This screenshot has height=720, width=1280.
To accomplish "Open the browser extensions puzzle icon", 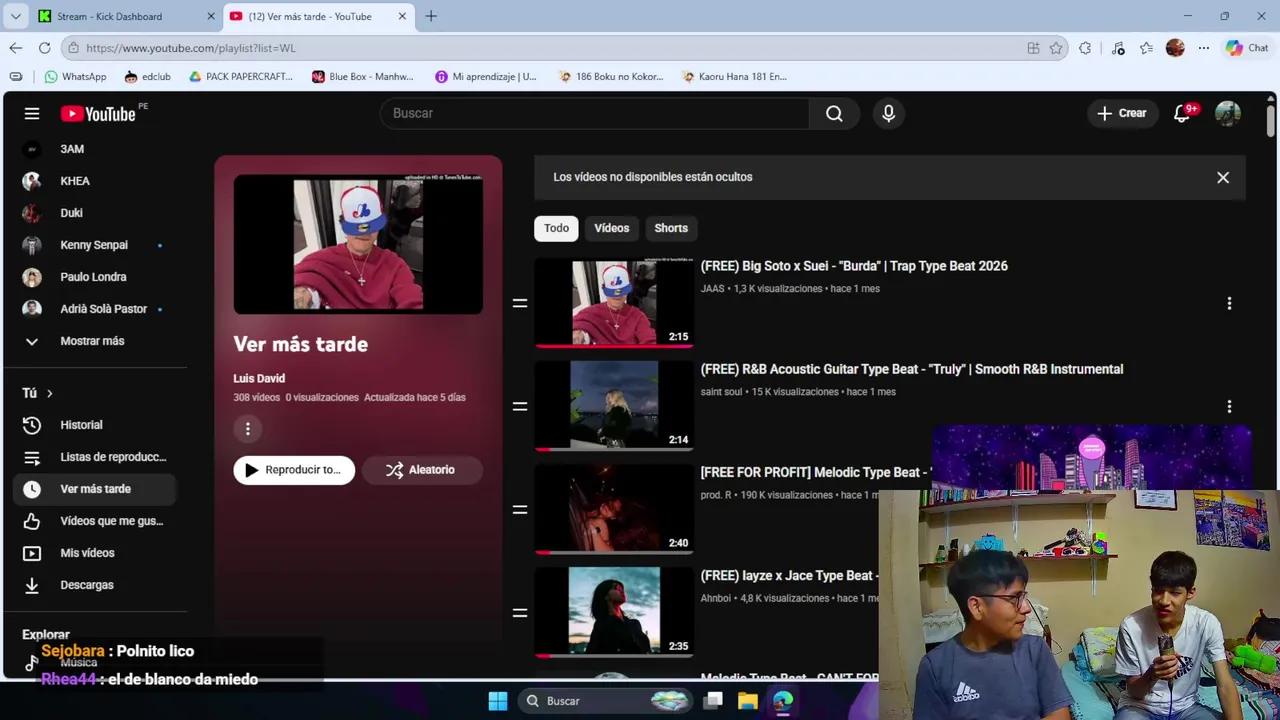I will (x=1085, y=48).
